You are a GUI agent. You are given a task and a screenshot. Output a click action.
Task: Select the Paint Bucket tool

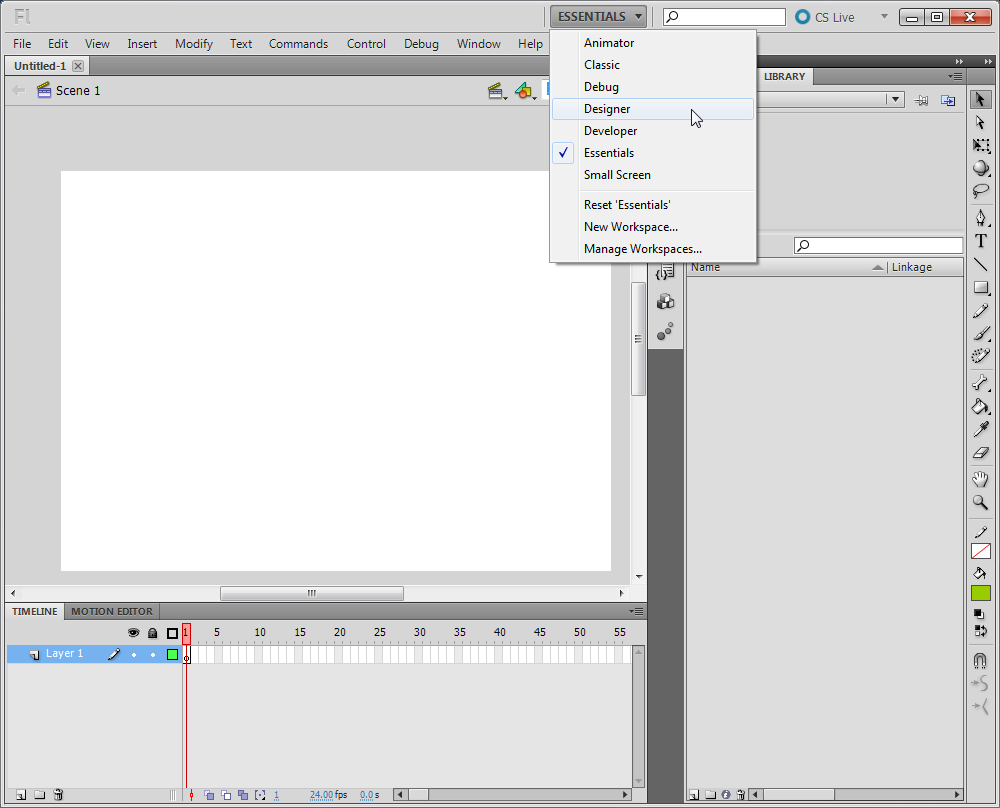980,406
